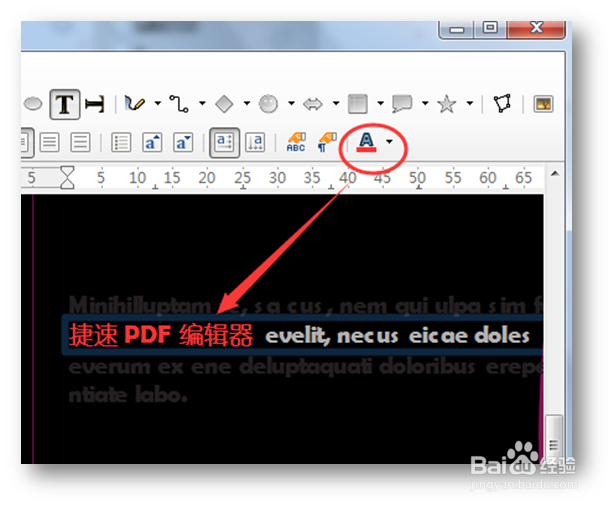
Task: Click text 'evelit, necus eicae doles'
Action: point(397,336)
